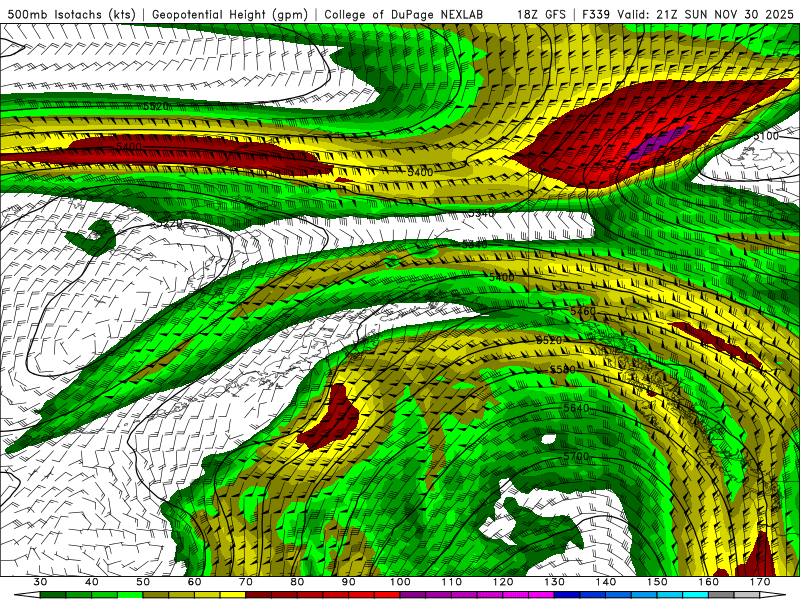This screenshot has width=800, height=600.
Task: Pick the bright green swatch before 50 on legend
Action: (x=130, y=595)
